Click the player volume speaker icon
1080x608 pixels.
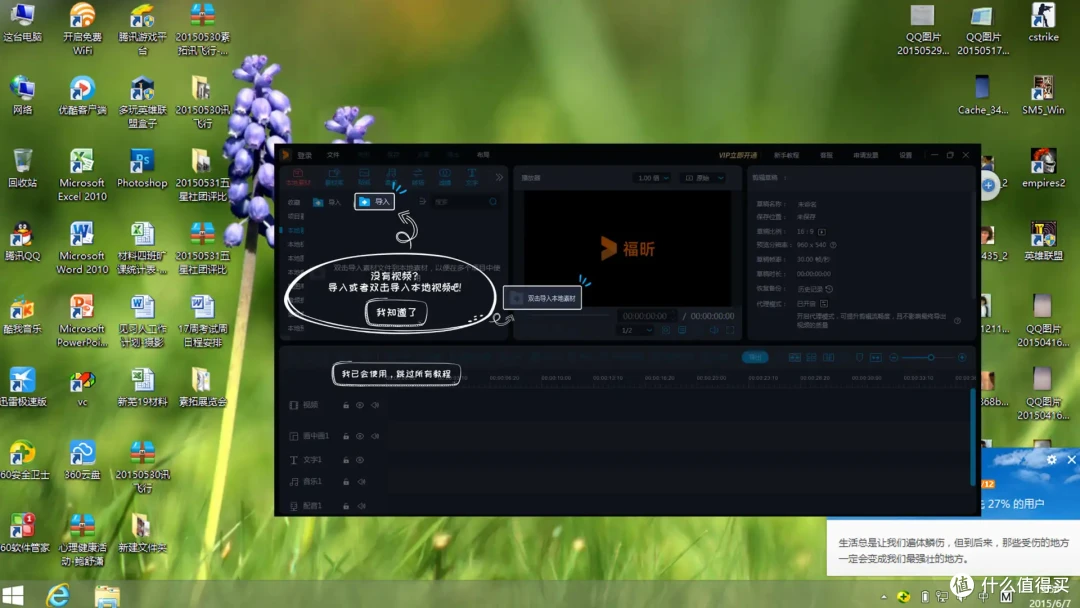[x=714, y=331]
